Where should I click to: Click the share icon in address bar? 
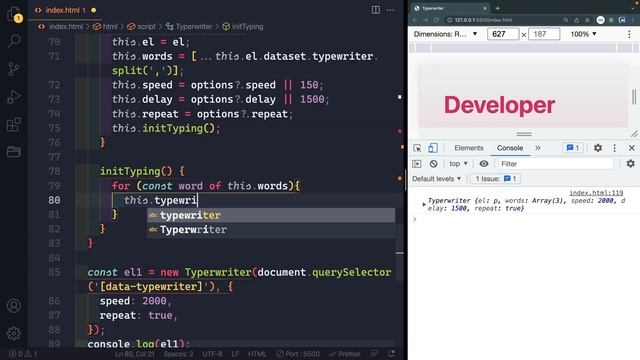pos(576,20)
